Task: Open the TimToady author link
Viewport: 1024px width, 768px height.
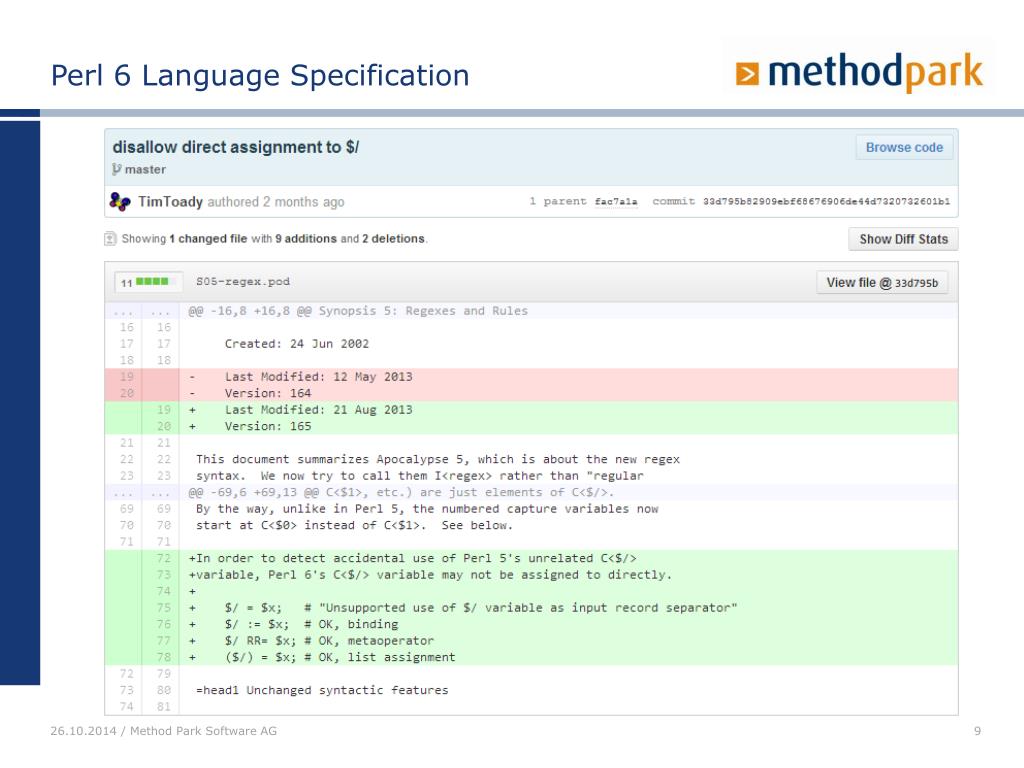Action: pos(170,202)
